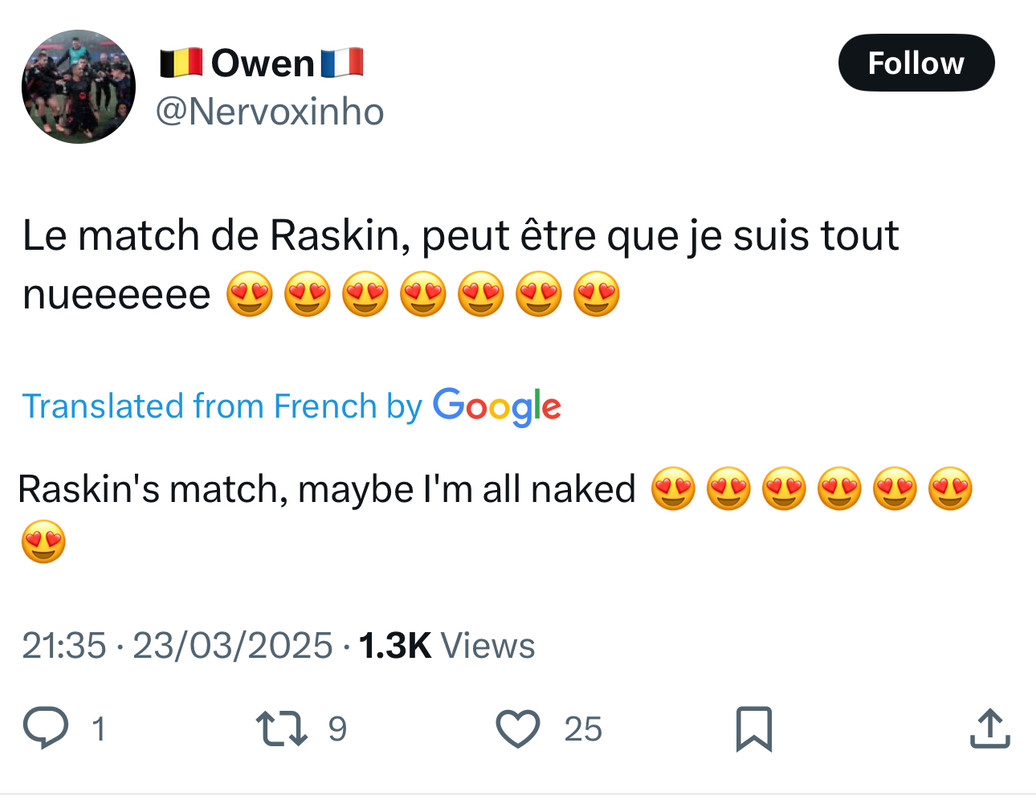Reply to the tweet via speech bubble icon
Screen dimensions: 1036x800
(x=46, y=728)
